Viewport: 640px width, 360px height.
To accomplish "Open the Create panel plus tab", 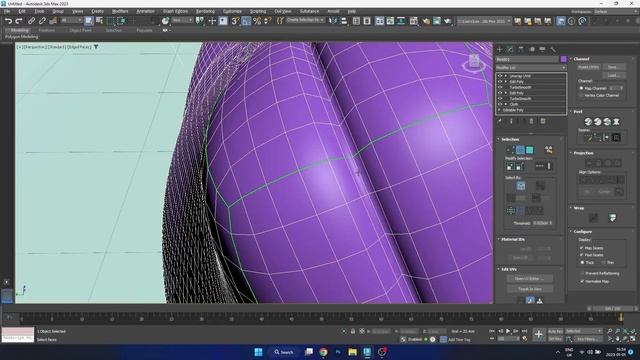I will click(500, 49).
